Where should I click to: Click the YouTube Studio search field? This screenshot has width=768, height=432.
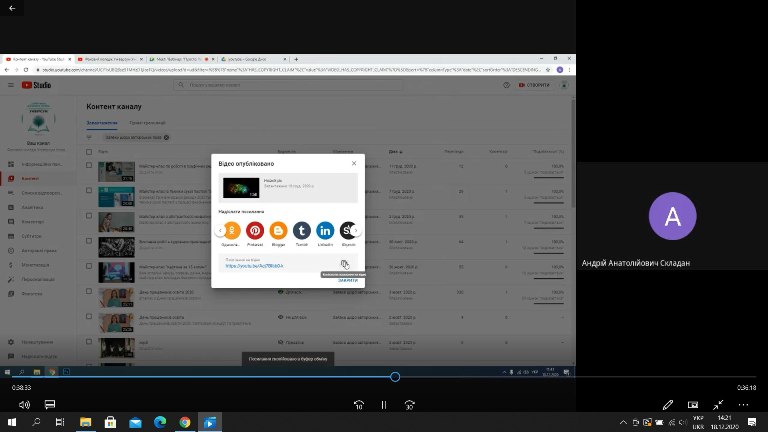(x=288, y=85)
